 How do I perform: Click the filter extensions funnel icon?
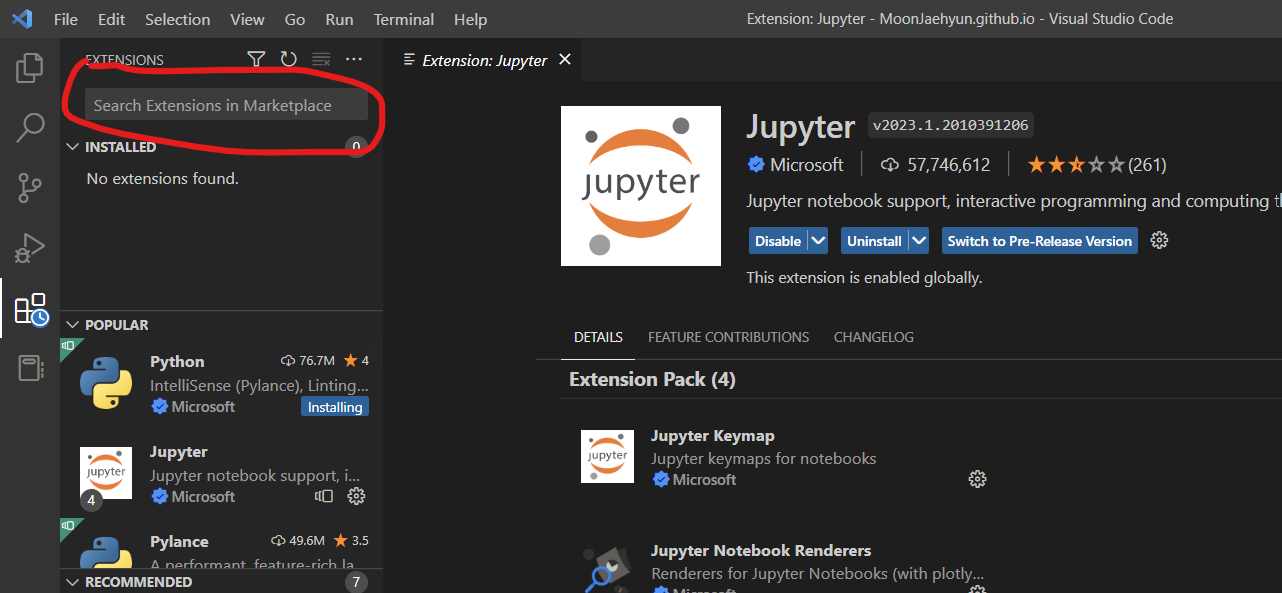coord(256,60)
